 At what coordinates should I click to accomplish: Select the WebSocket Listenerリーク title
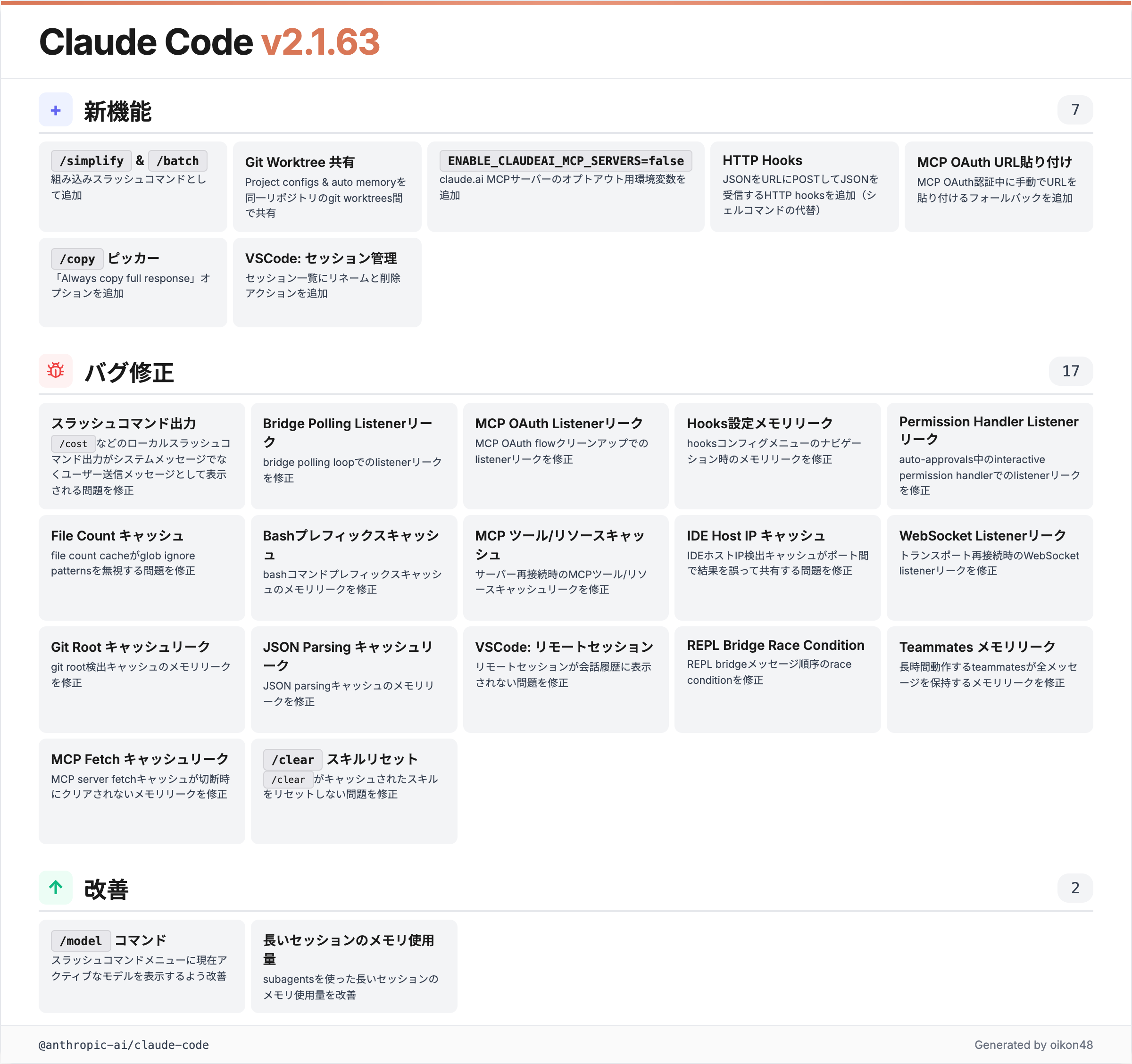(x=982, y=536)
